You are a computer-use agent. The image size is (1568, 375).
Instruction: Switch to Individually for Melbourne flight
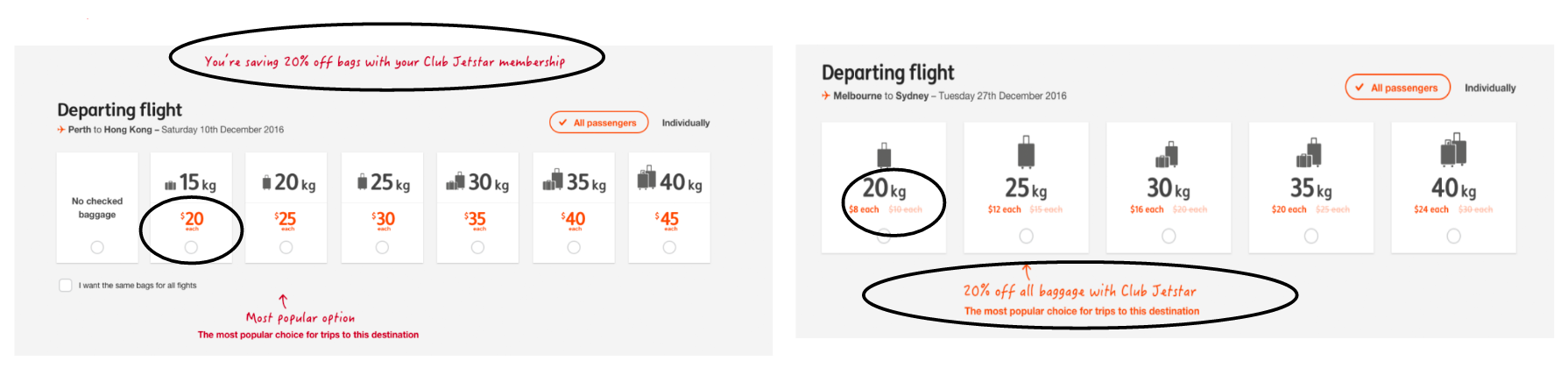coord(1490,88)
